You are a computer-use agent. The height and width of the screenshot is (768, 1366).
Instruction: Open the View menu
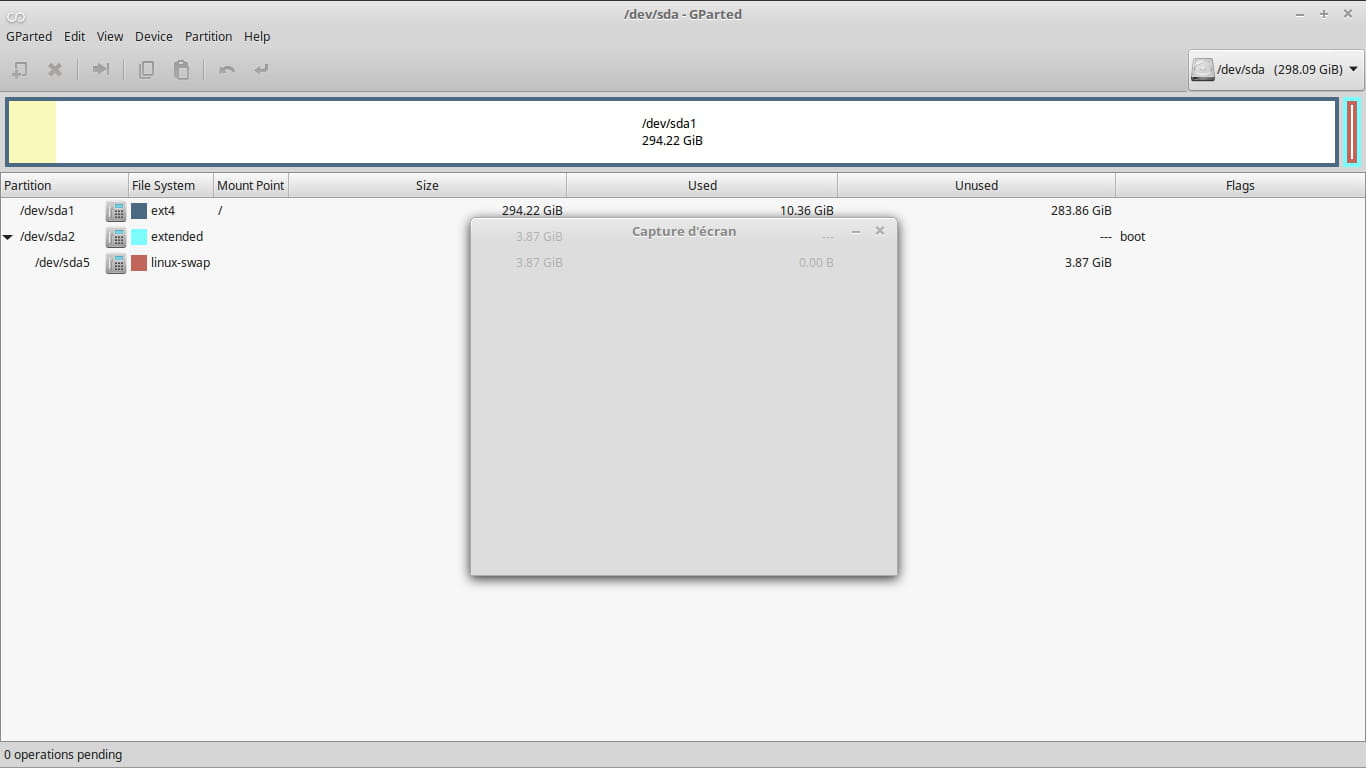(x=110, y=36)
